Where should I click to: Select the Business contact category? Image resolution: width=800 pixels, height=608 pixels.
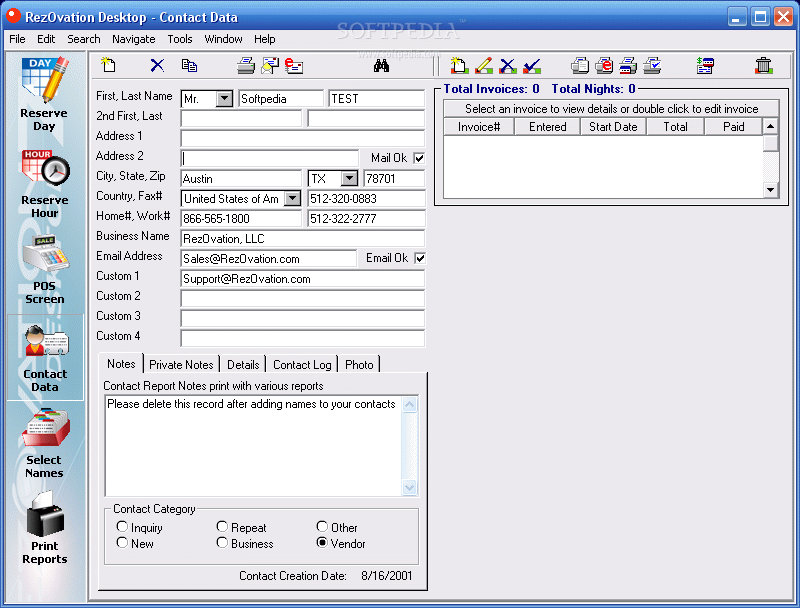pos(222,542)
